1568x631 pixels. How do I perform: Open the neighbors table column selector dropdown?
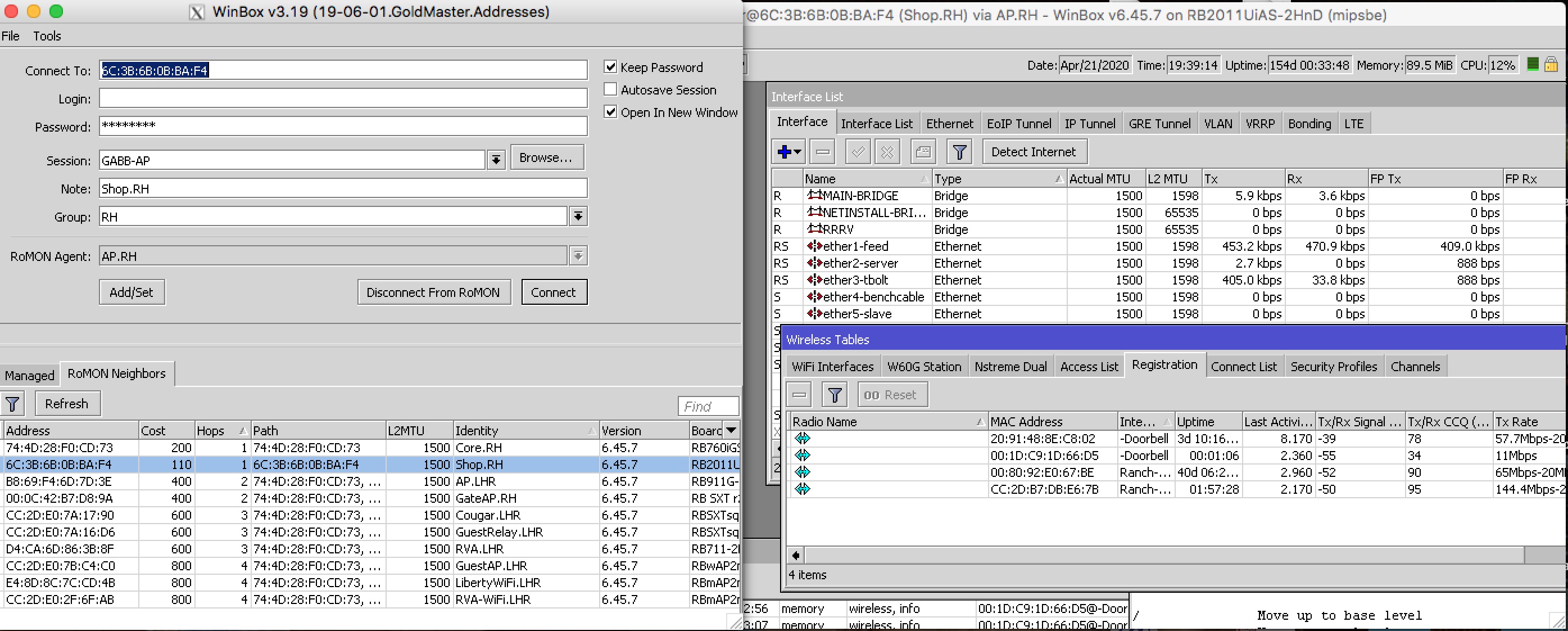(731, 430)
